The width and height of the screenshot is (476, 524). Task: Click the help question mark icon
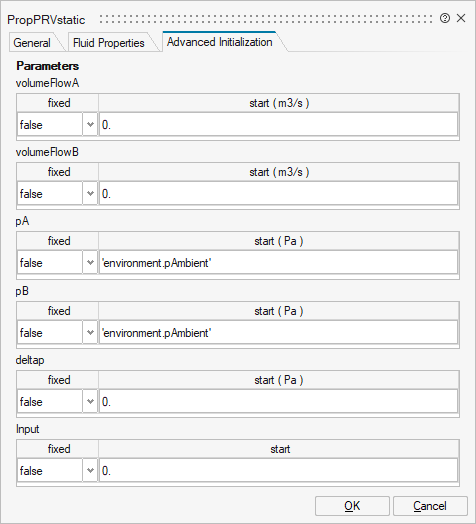445,18
